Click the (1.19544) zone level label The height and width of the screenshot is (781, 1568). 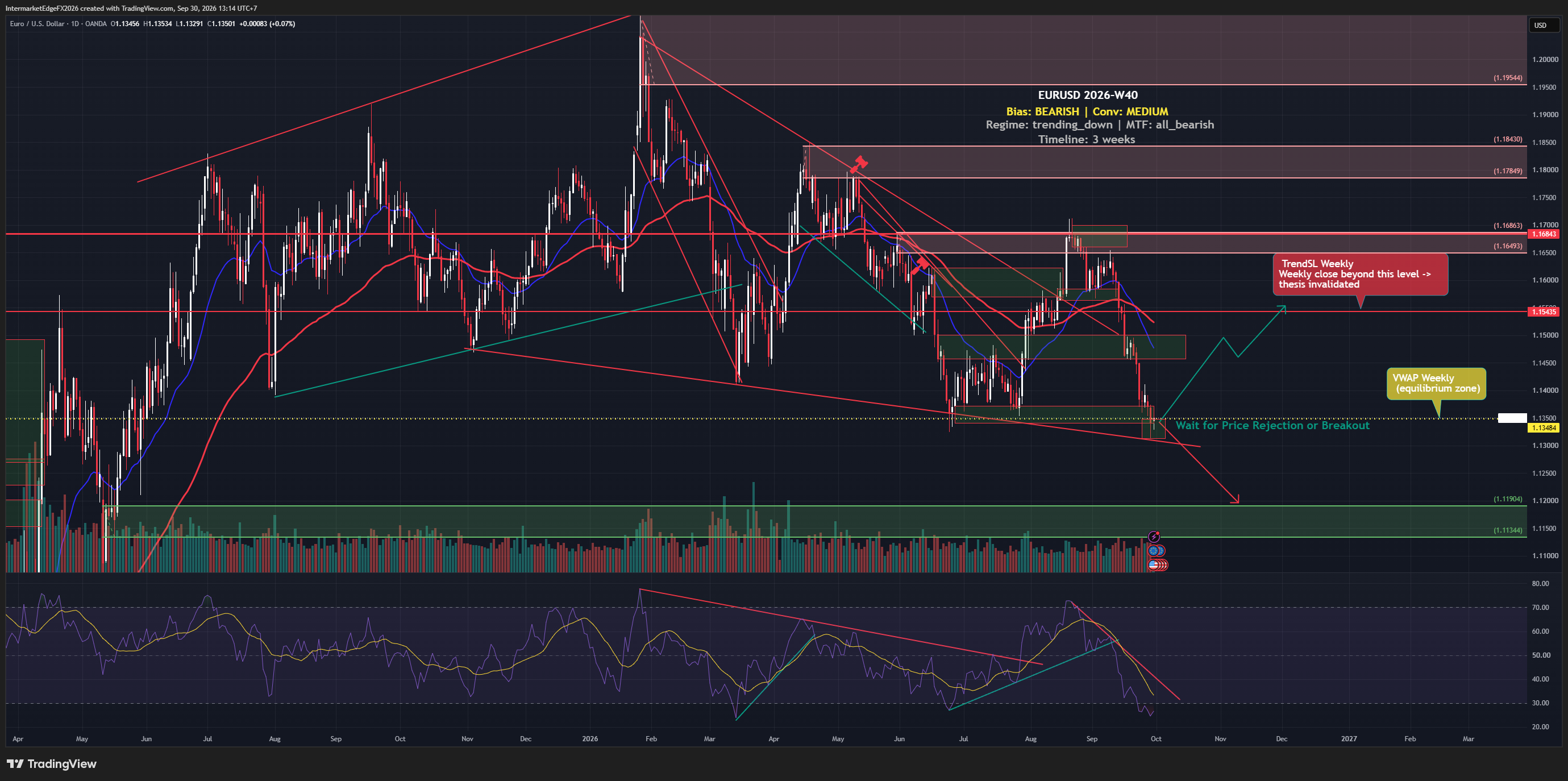click(x=1508, y=78)
